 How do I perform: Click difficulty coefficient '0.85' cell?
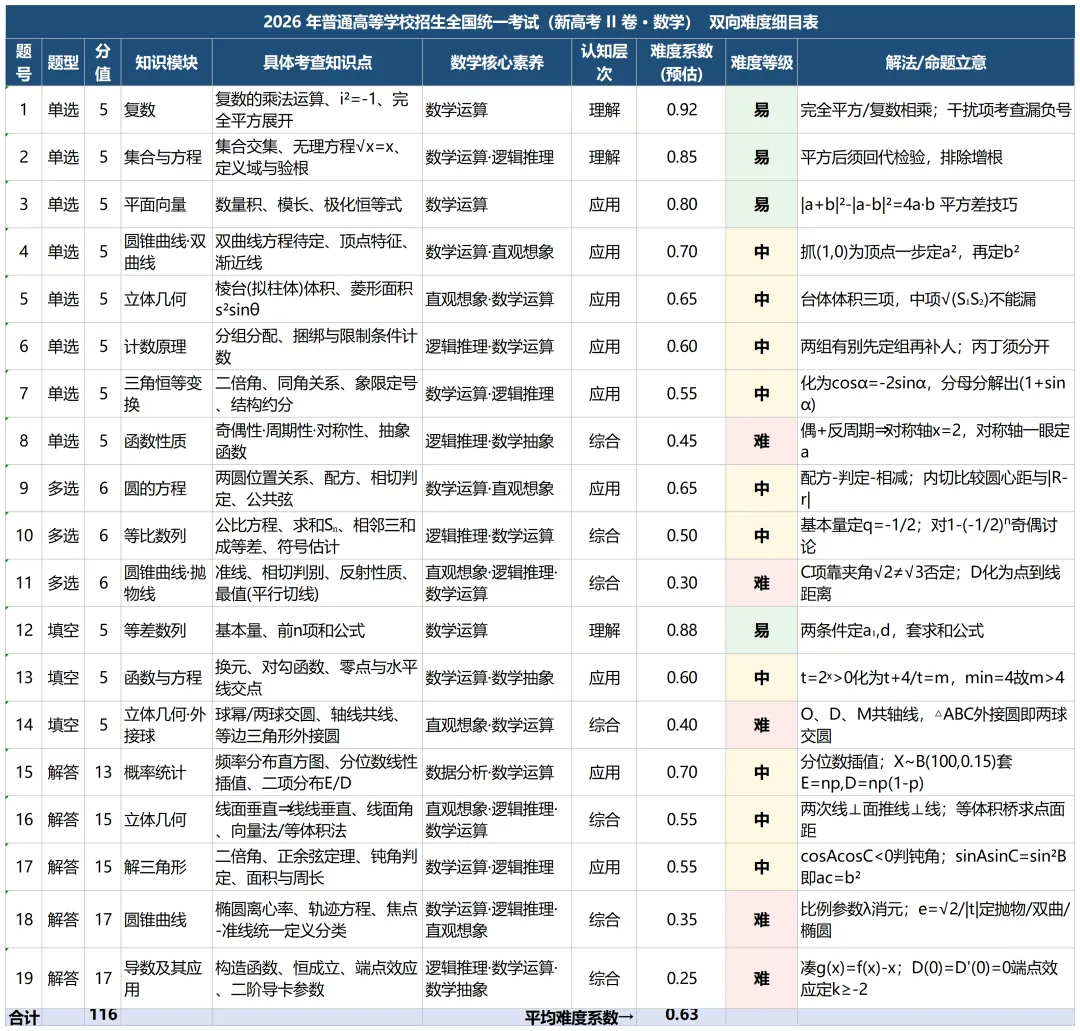tap(681, 158)
